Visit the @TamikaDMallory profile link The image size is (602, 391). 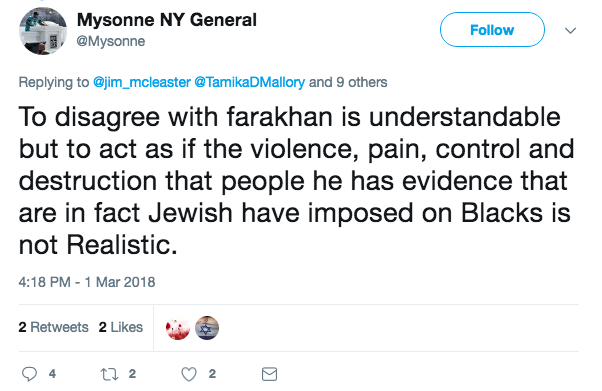tap(250, 82)
